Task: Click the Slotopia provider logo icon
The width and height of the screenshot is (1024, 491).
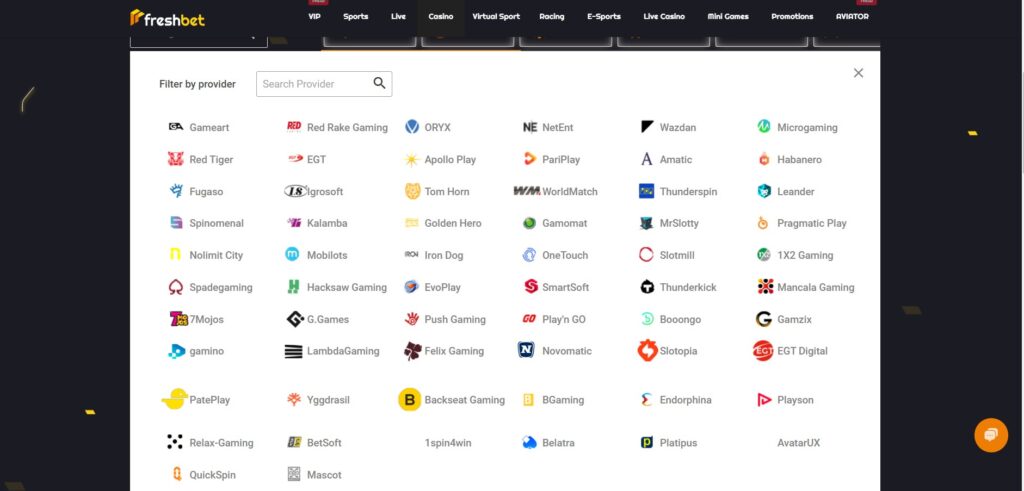Action: (647, 351)
